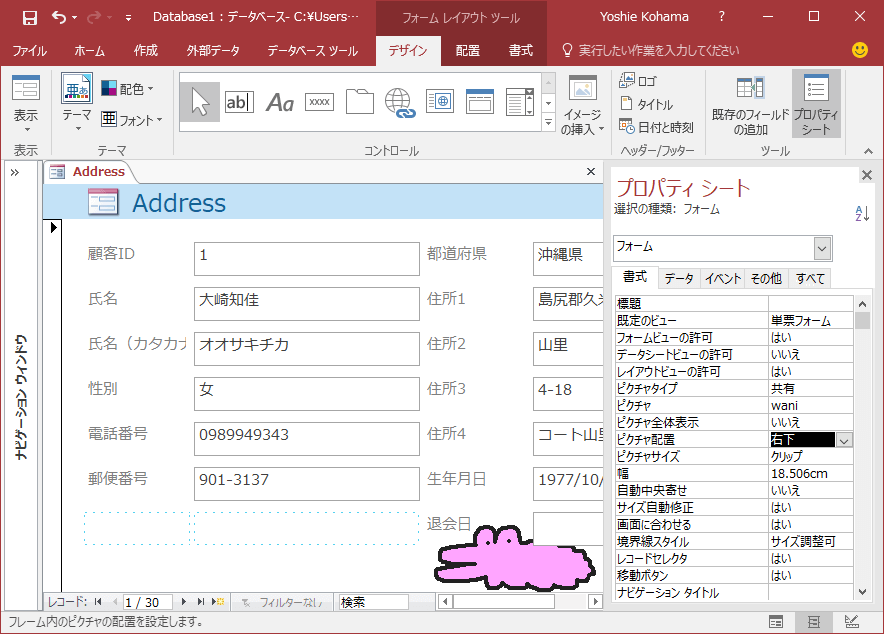This screenshot has width=884, height=634.
Task: Select the Button control
Action: [x=319, y=102]
